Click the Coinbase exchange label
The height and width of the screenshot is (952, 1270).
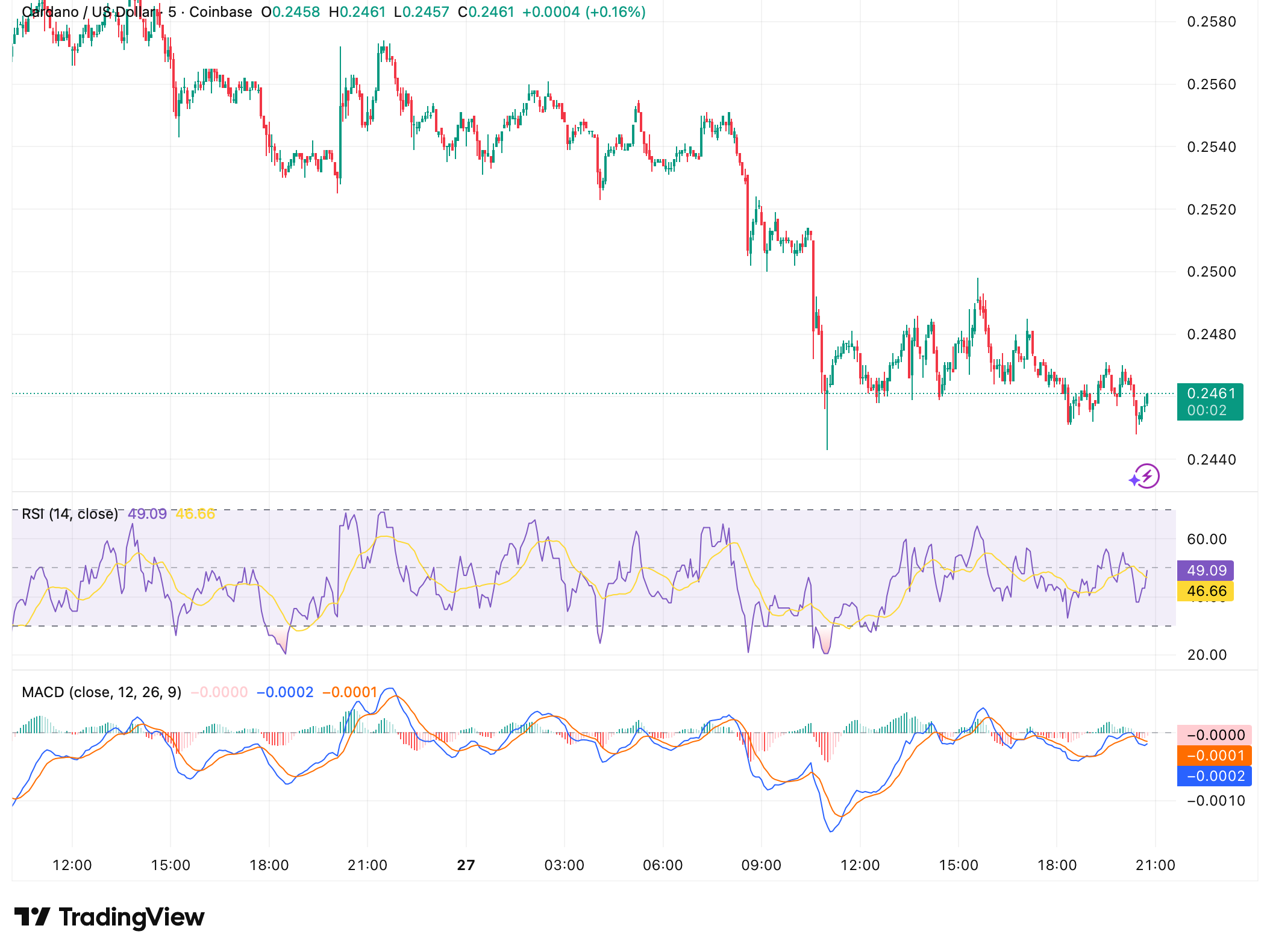(222, 11)
